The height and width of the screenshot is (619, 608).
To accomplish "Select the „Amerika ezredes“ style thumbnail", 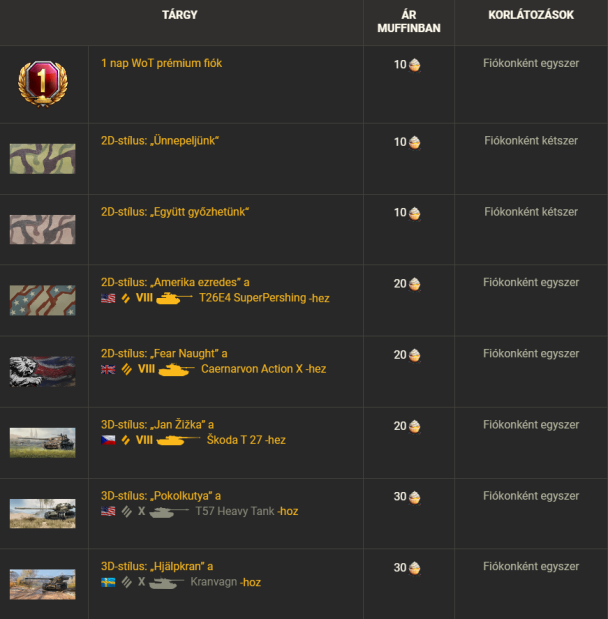I will (x=43, y=300).
